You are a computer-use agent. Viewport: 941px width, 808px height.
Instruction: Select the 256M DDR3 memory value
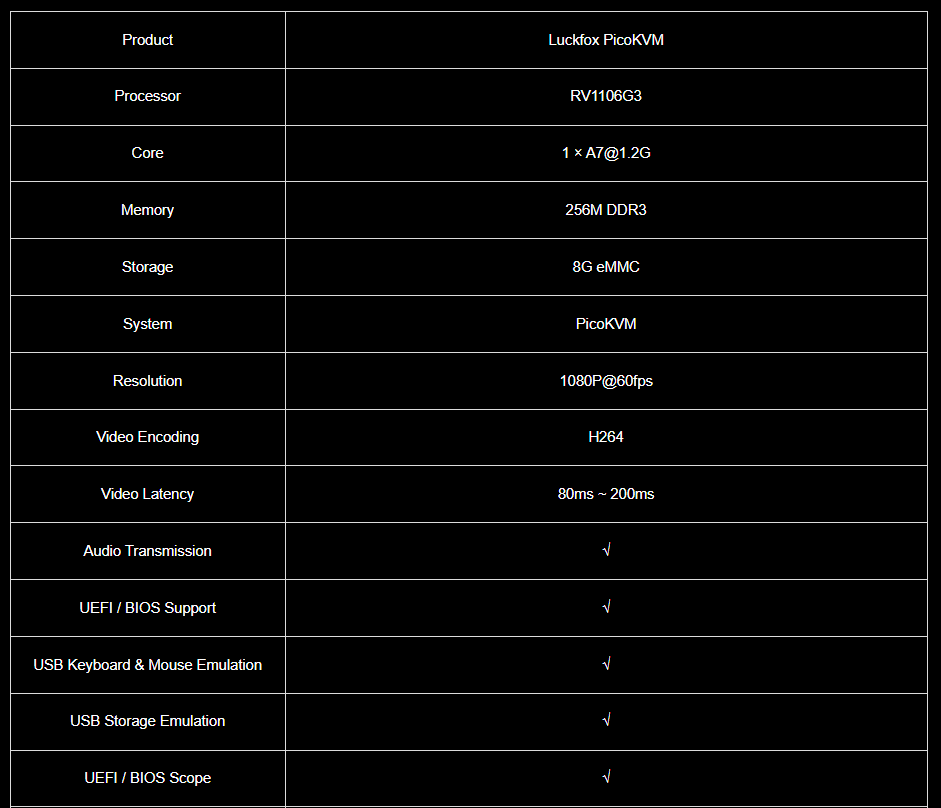[606, 210]
